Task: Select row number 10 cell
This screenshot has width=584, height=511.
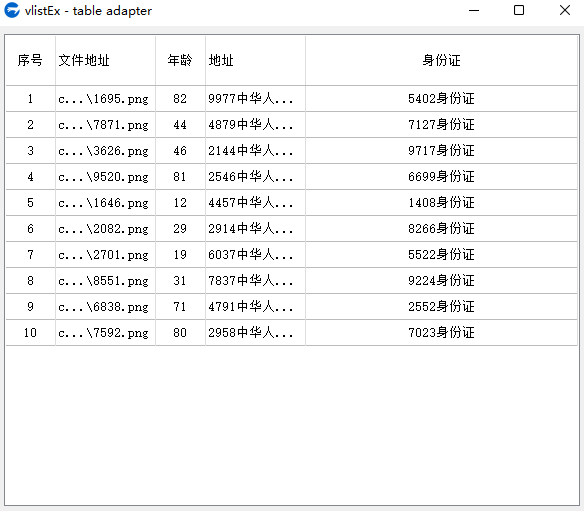Action: coord(30,333)
